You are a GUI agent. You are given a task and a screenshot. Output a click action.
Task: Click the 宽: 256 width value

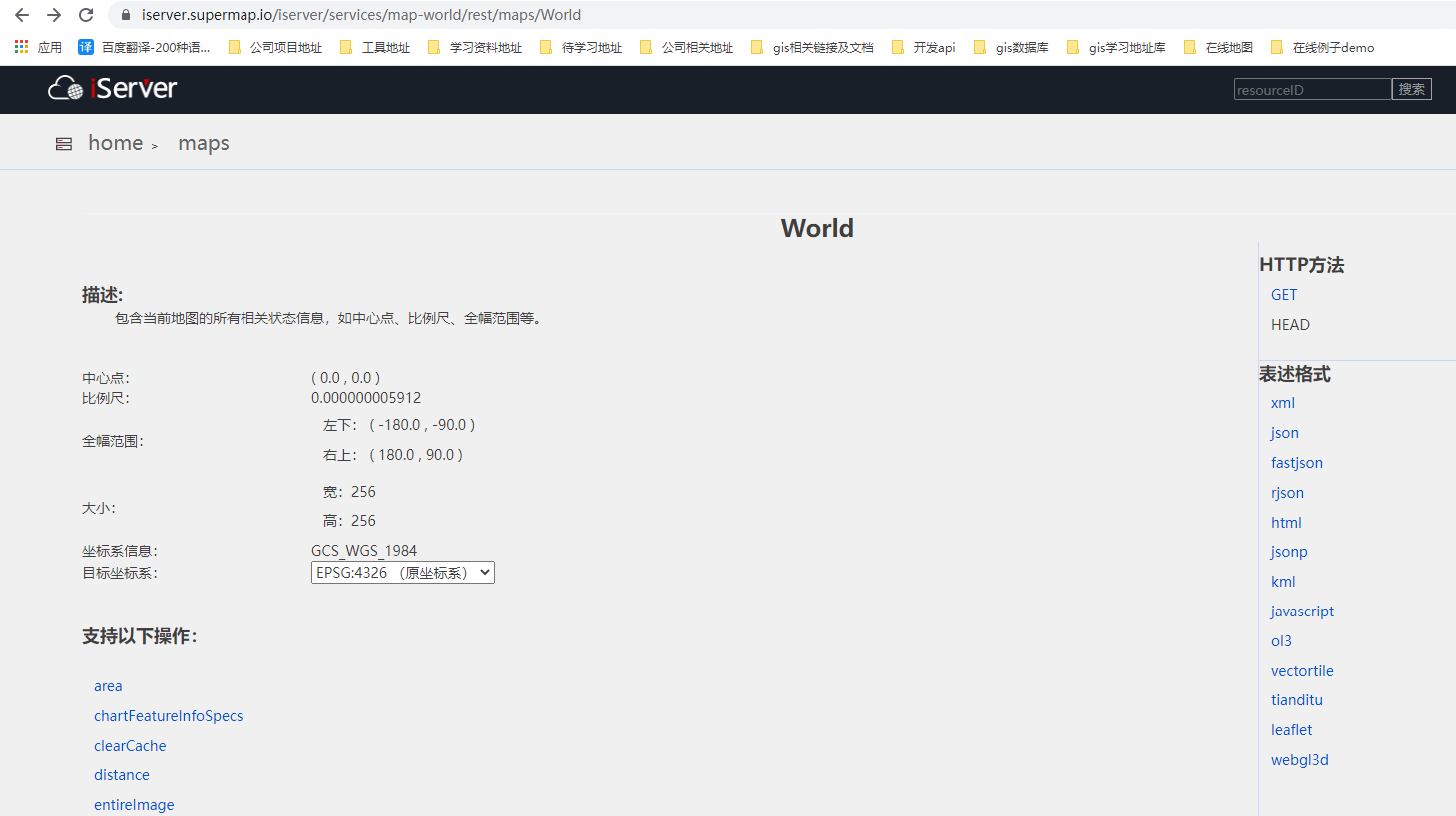(349, 492)
